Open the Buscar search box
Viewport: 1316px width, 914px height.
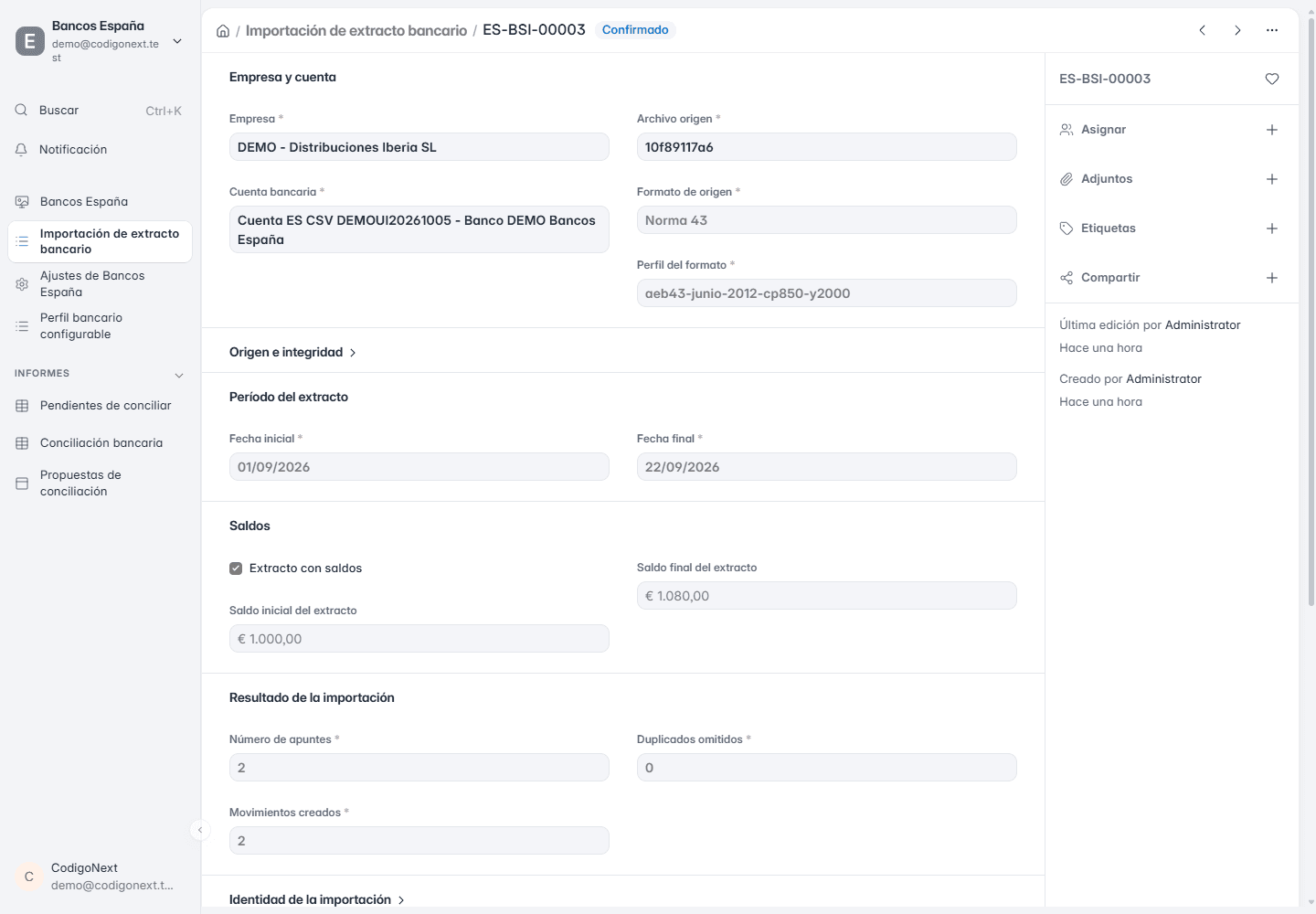(x=101, y=111)
